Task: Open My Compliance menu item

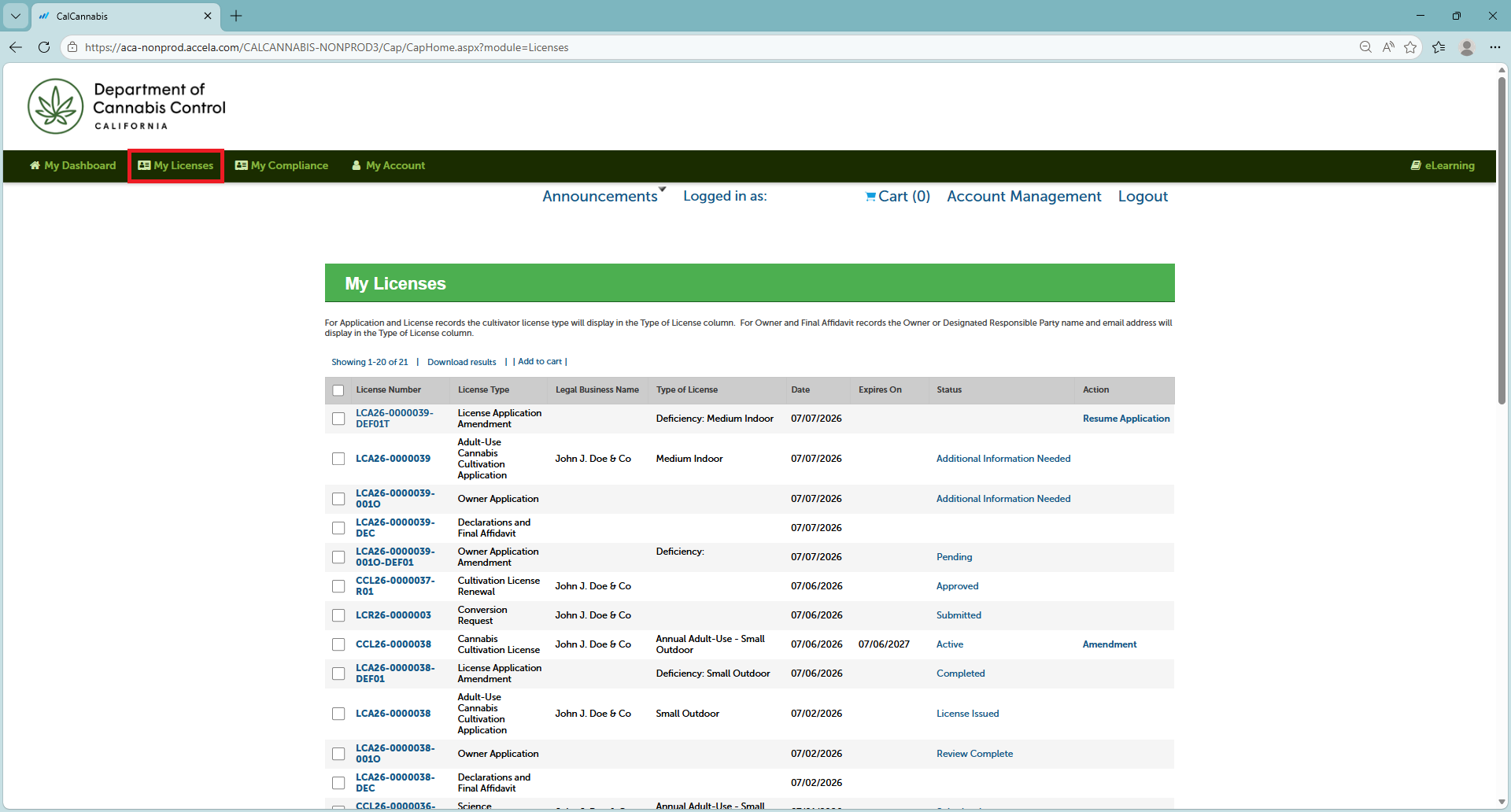Action: [282, 165]
